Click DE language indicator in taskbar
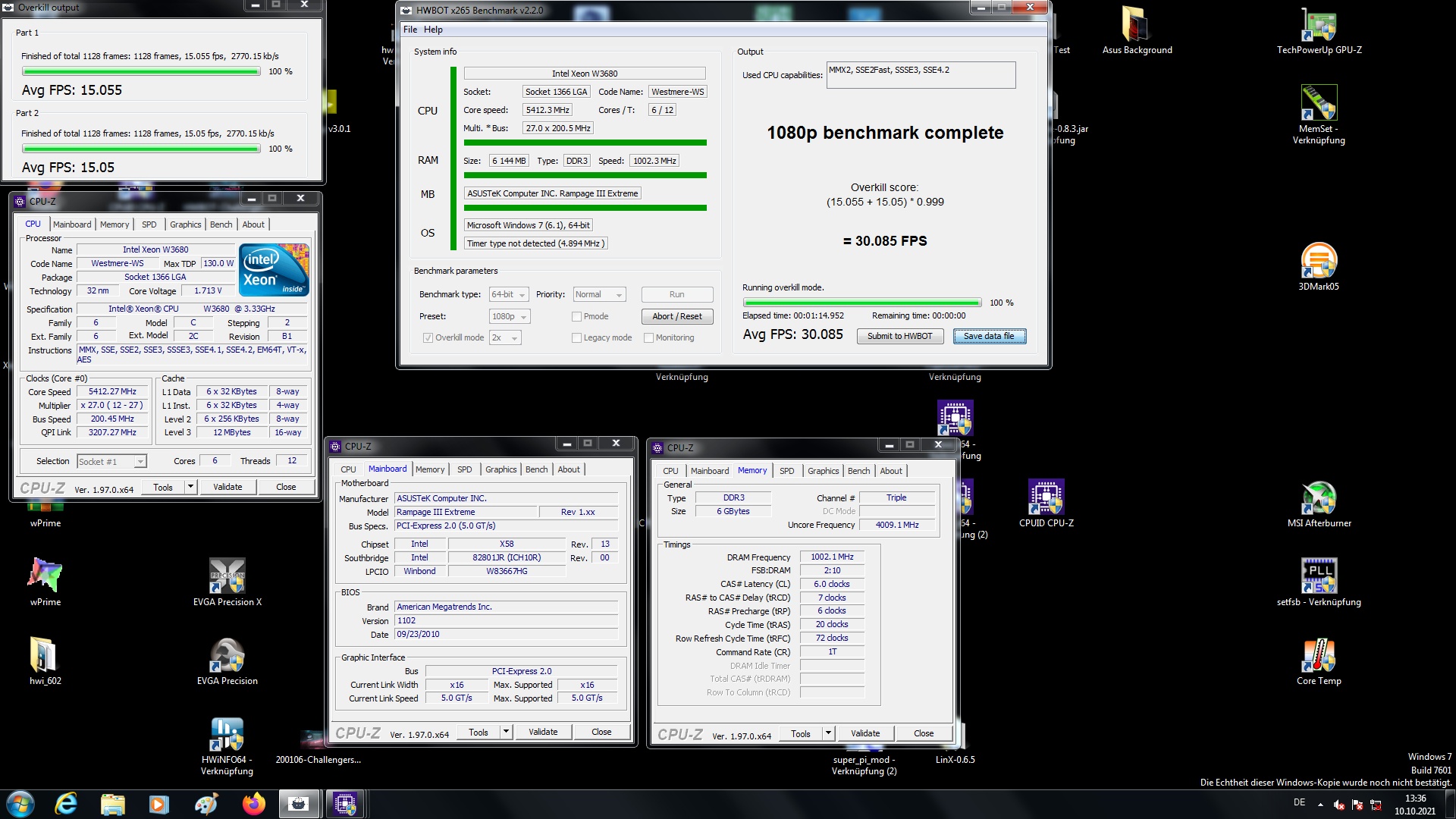This screenshot has width=1456, height=819. [x=1299, y=802]
